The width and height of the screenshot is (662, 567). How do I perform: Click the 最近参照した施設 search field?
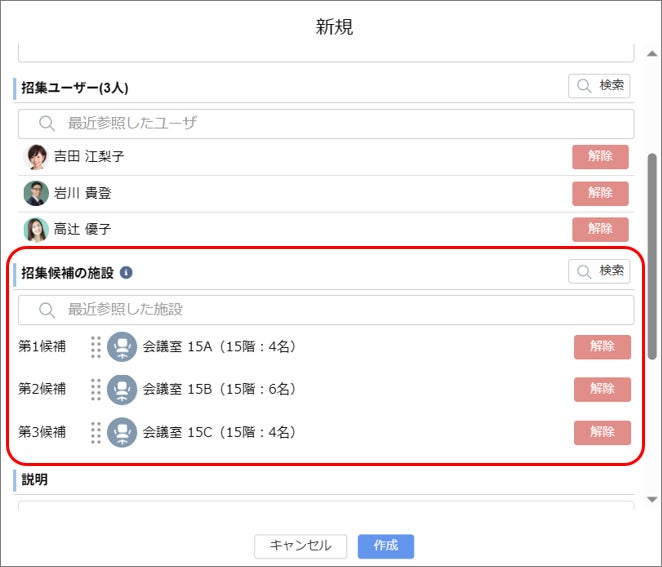[326, 310]
